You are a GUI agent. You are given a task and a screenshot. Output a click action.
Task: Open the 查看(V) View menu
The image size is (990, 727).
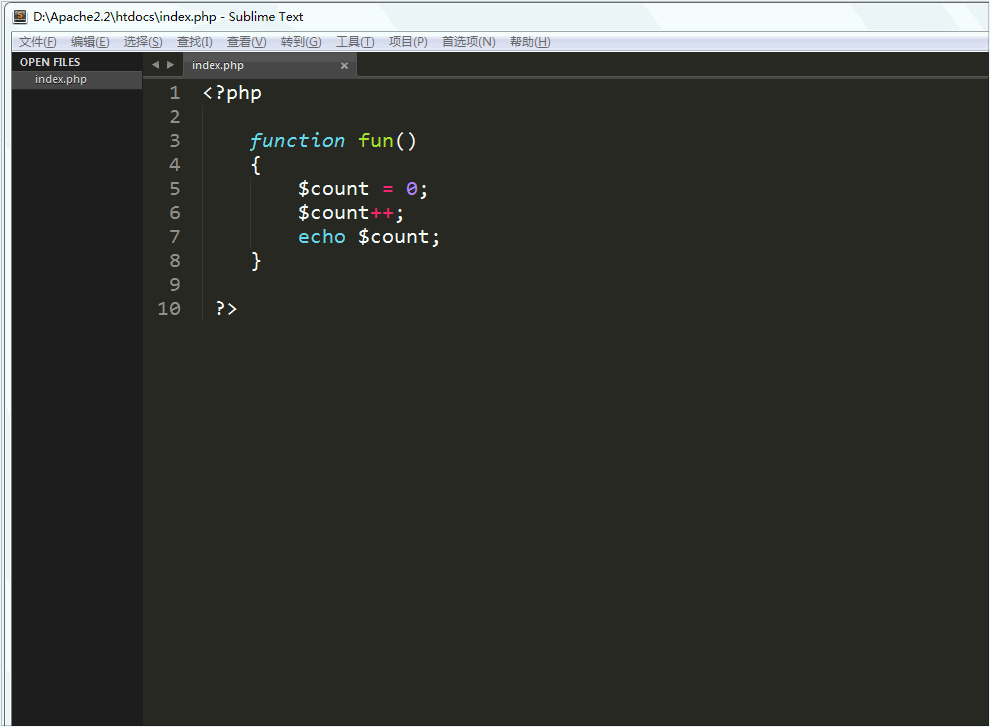246,42
